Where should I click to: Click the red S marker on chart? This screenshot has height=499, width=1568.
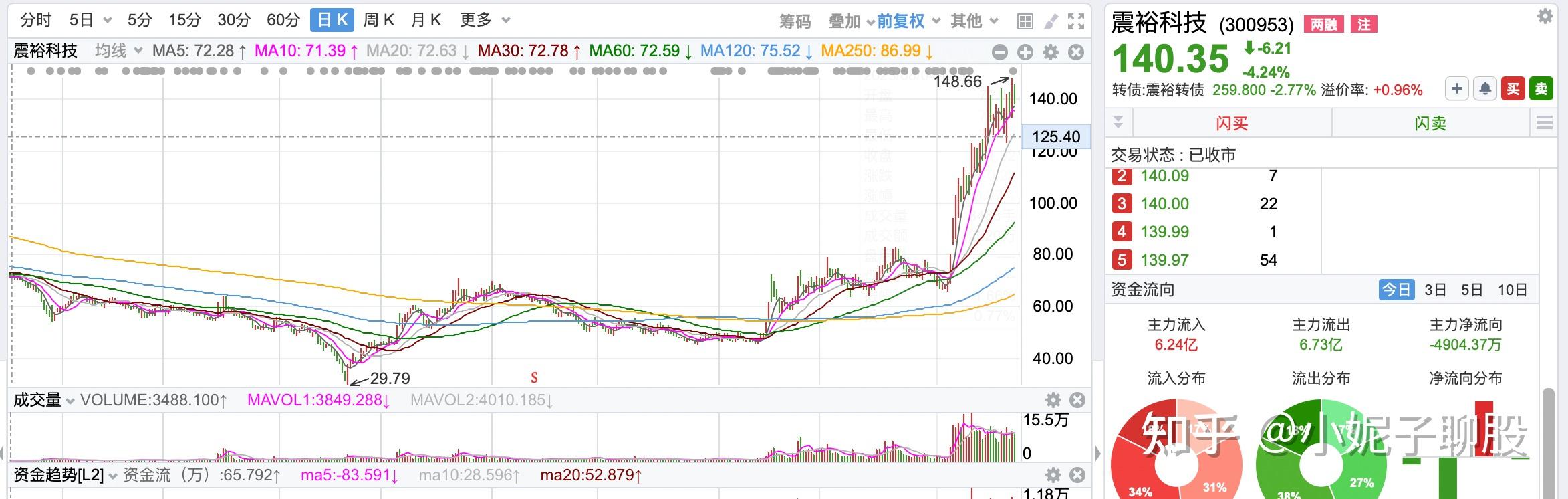(534, 378)
